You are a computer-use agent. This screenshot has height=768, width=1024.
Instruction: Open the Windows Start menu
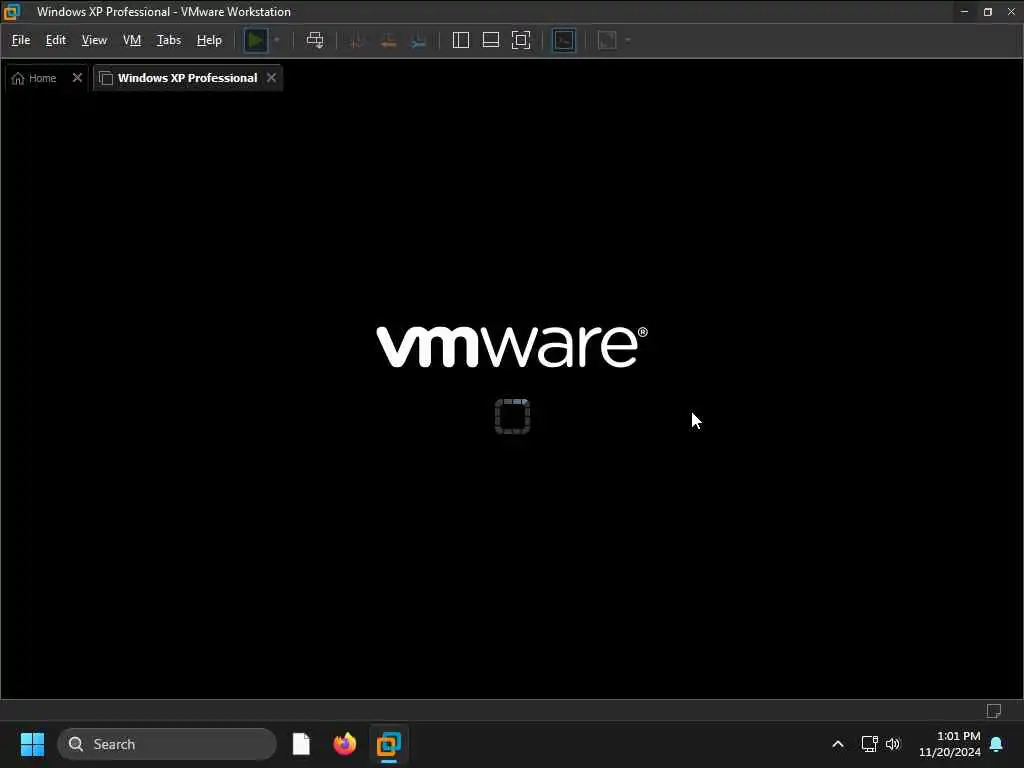[32, 744]
